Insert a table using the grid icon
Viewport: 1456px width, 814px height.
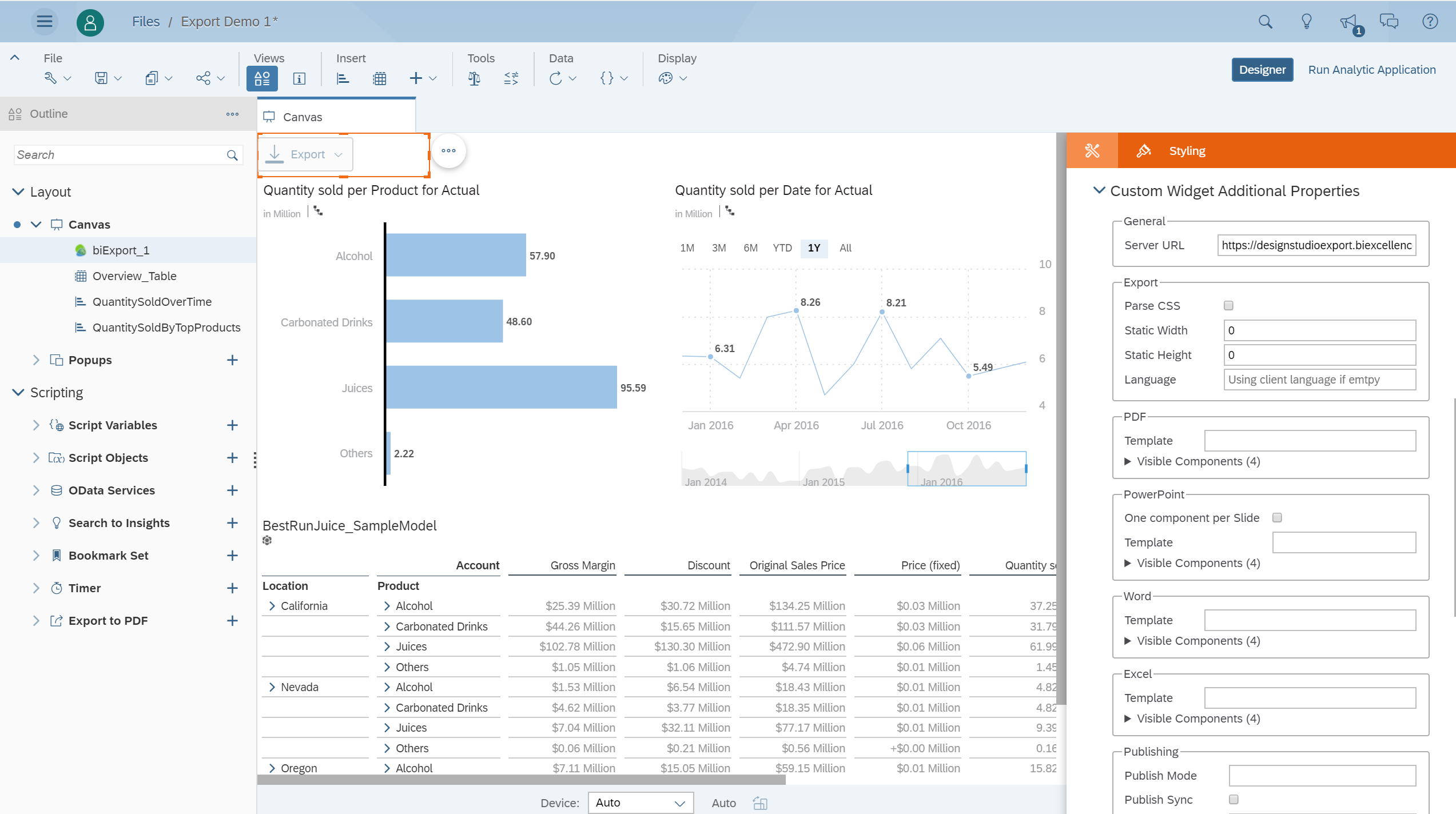pyautogui.click(x=380, y=78)
